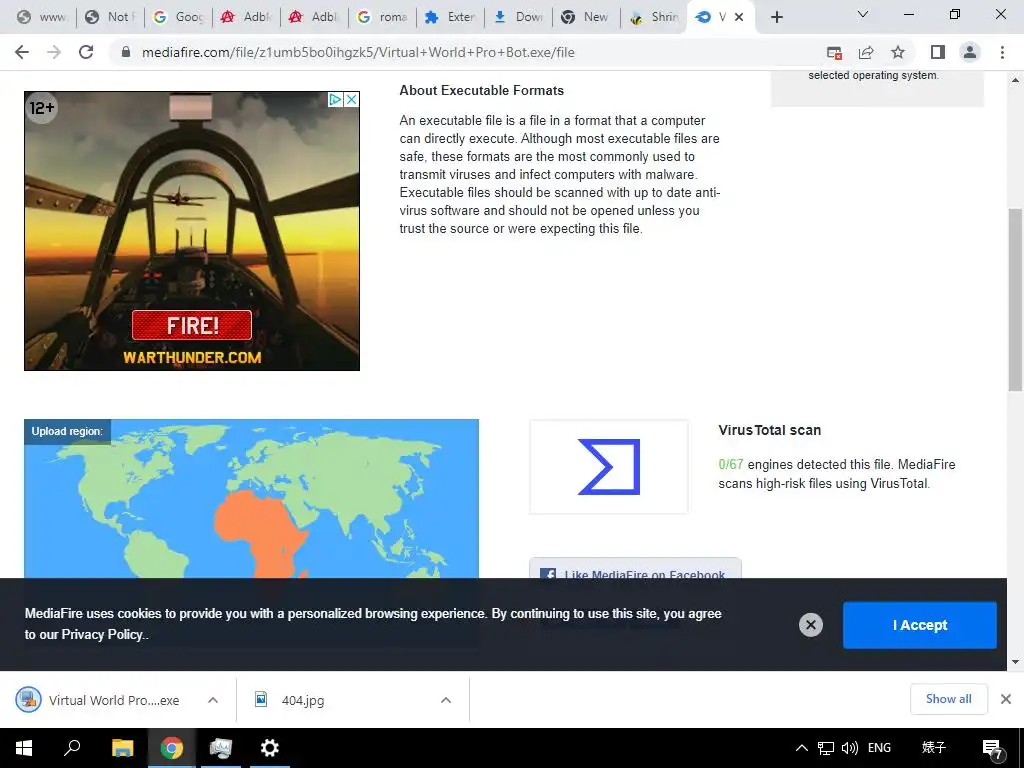Open Windows taskbar search

[72, 748]
